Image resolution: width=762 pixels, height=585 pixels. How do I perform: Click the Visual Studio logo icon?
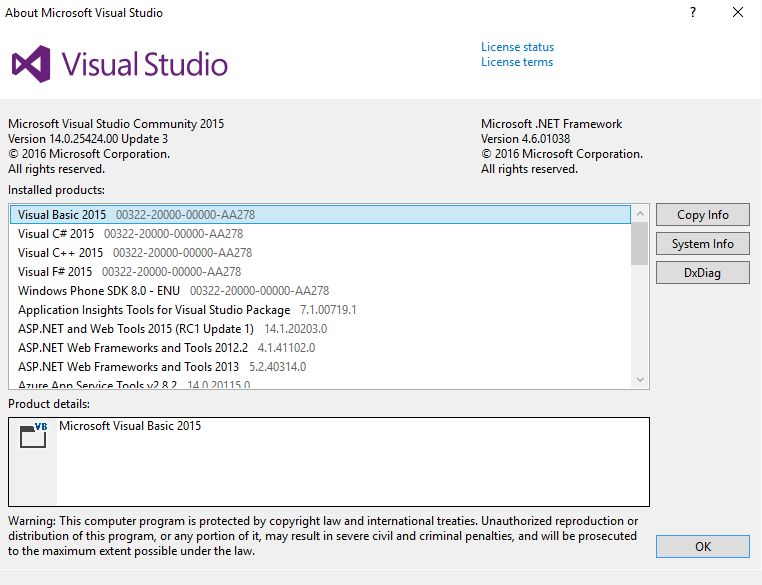click(x=31, y=64)
